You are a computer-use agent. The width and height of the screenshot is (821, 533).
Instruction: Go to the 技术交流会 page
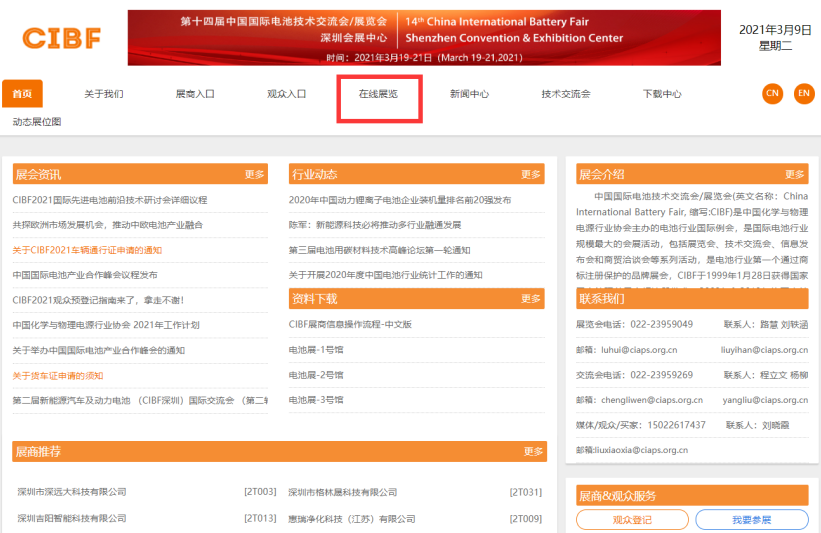566,94
